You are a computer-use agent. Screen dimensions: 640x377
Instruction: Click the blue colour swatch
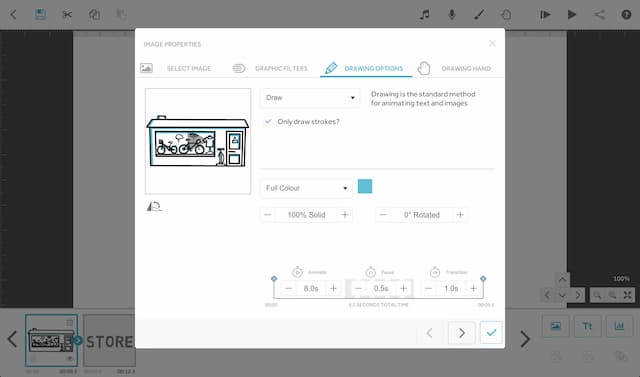coord(365,186)
